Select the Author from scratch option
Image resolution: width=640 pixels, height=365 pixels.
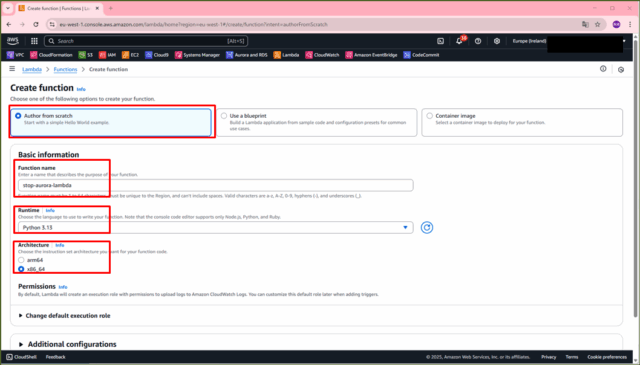(x=111, y=122)
